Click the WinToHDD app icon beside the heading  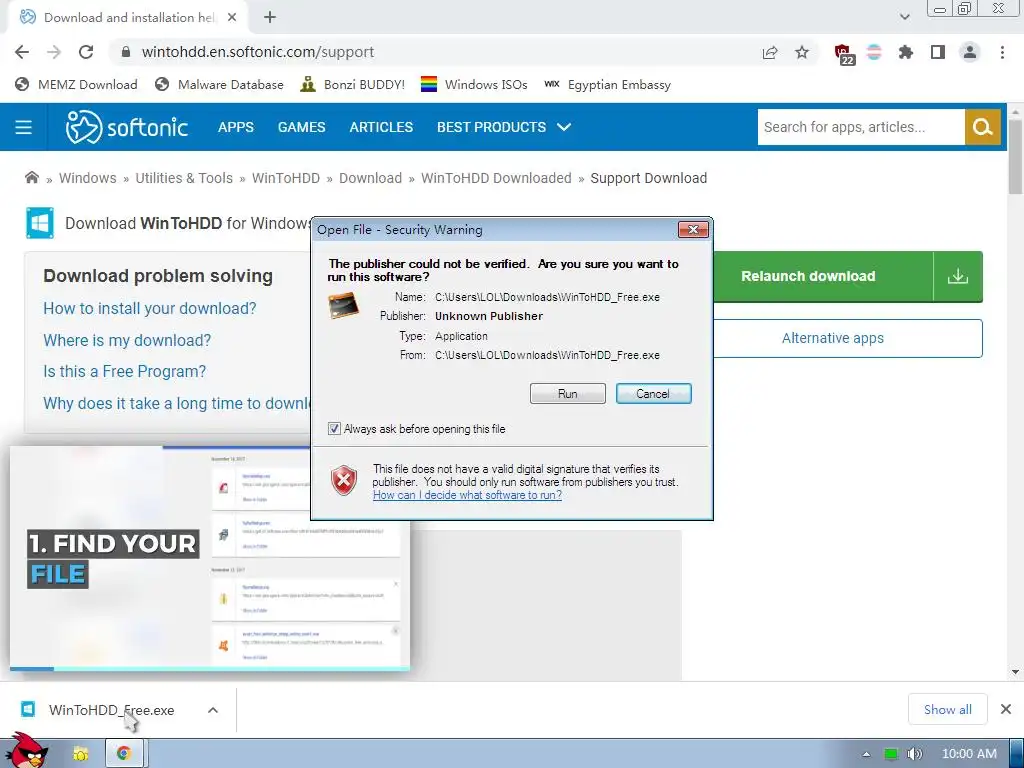pyautogui.click(x=40, y=223)
